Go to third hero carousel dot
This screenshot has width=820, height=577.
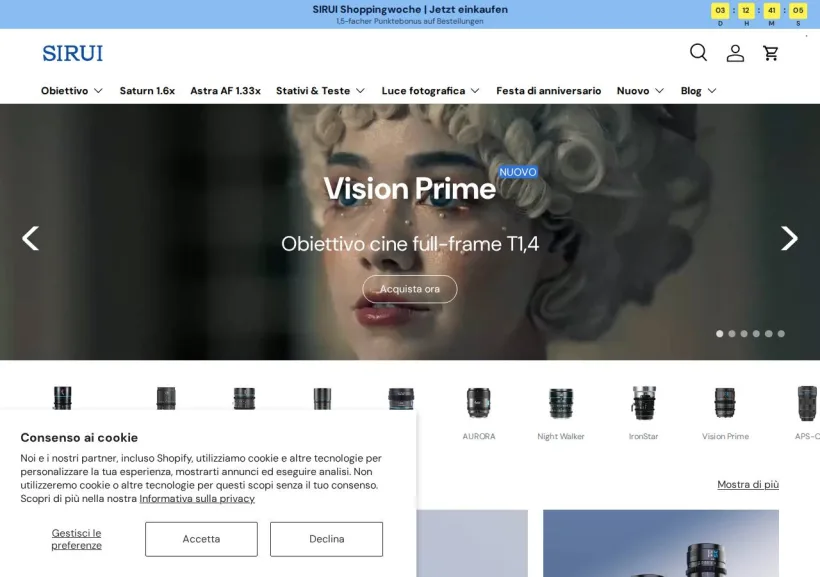[744, 334]
